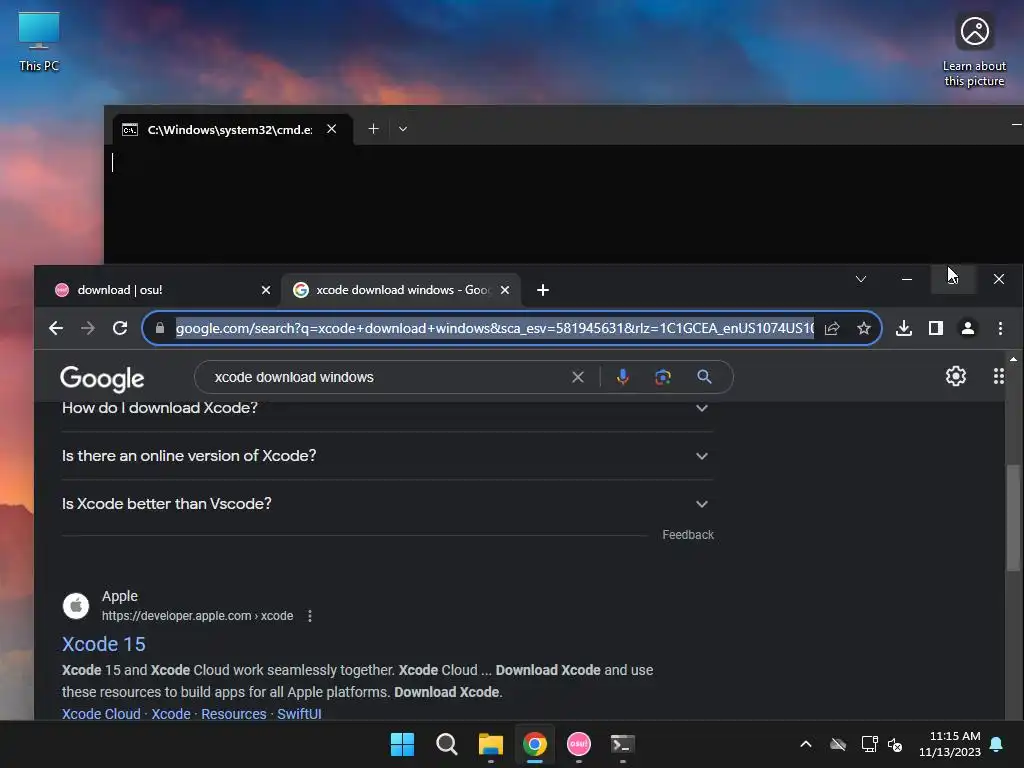The width and height of the screenshot is (1024, 768).
Task: Open File Explorer from the taskbar
Action: click(490, 744)
